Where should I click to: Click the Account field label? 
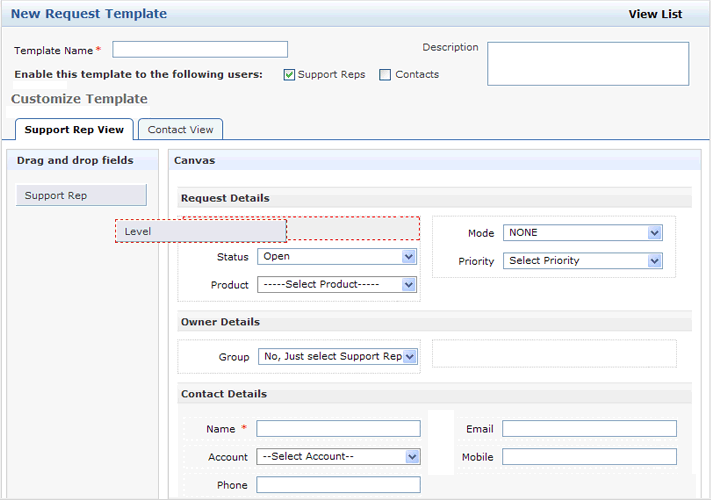coord(228,457)
